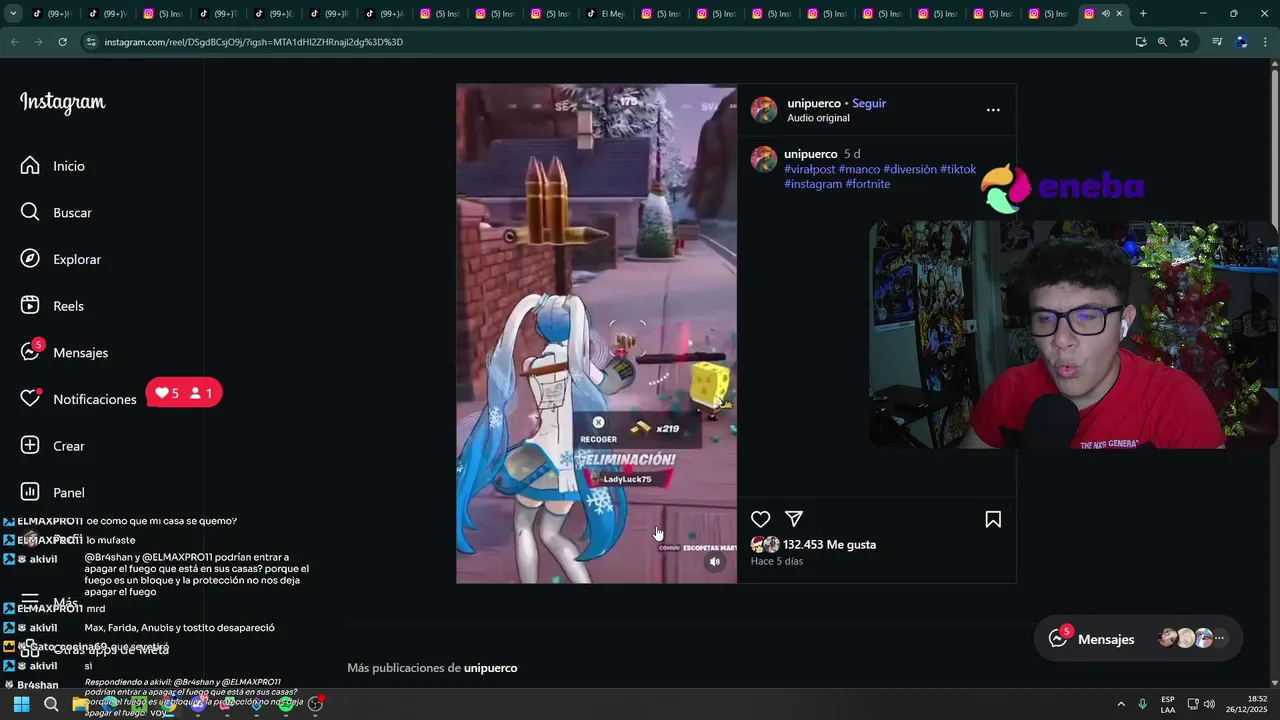Open the tab search dropdown arrow
The image size is (1280, 720).
13,13
